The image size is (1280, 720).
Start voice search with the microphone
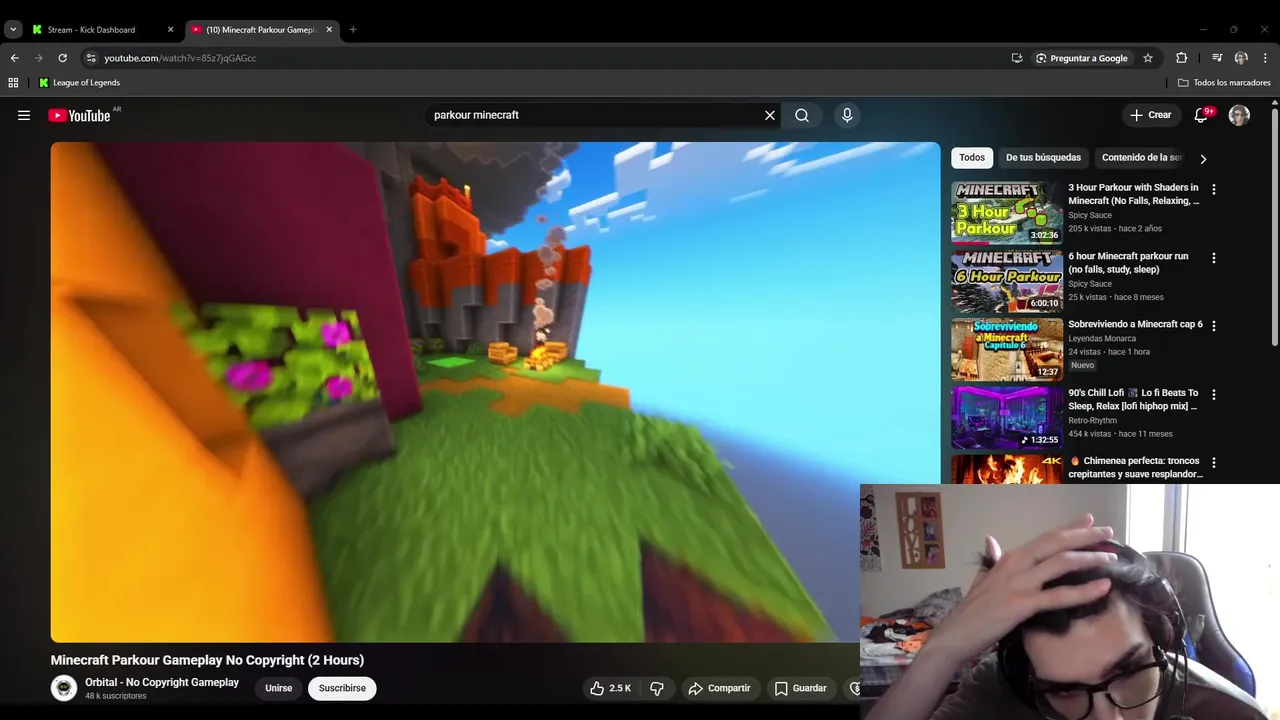(x=847, y=115)
